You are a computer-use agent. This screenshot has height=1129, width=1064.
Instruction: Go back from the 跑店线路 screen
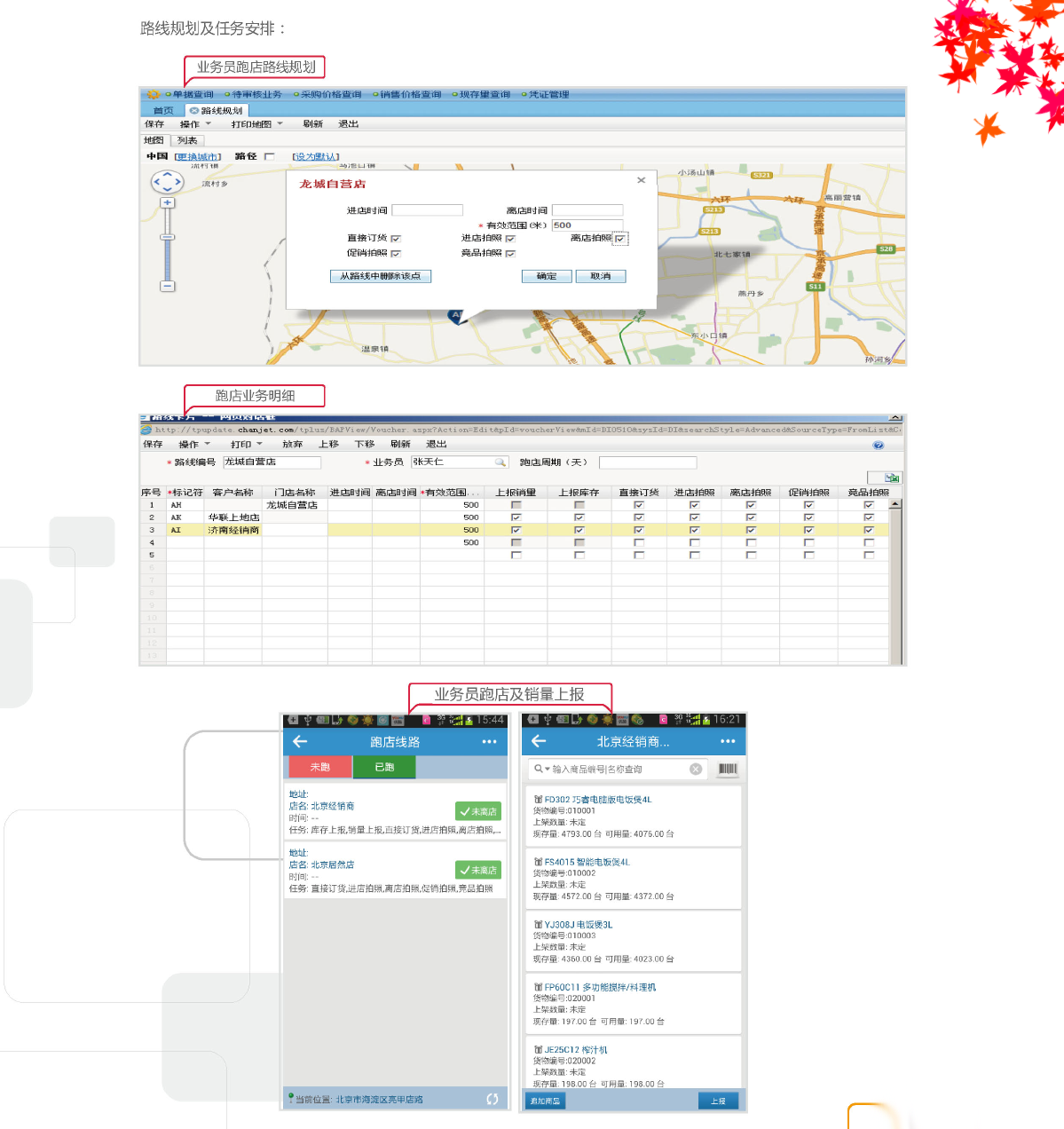click(300, 741)
